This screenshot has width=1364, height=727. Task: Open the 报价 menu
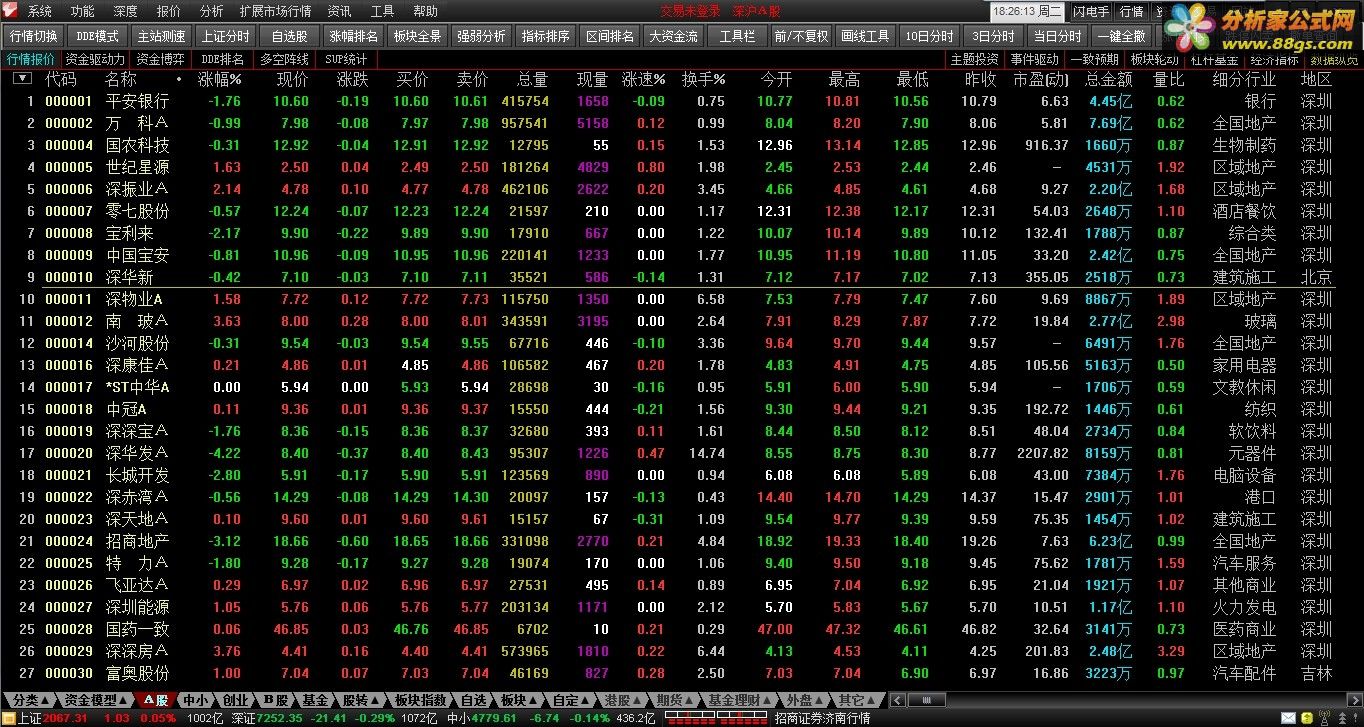[169, 12]
